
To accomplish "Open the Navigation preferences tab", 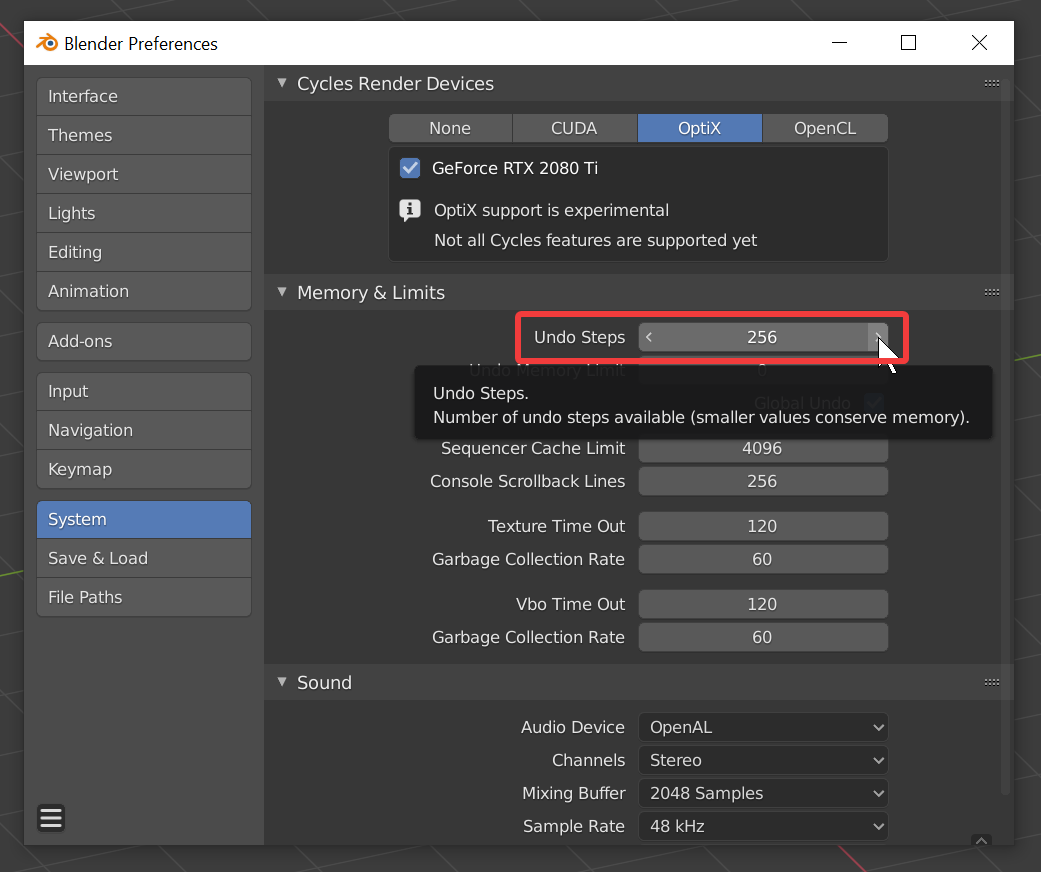I will [144, 430].
